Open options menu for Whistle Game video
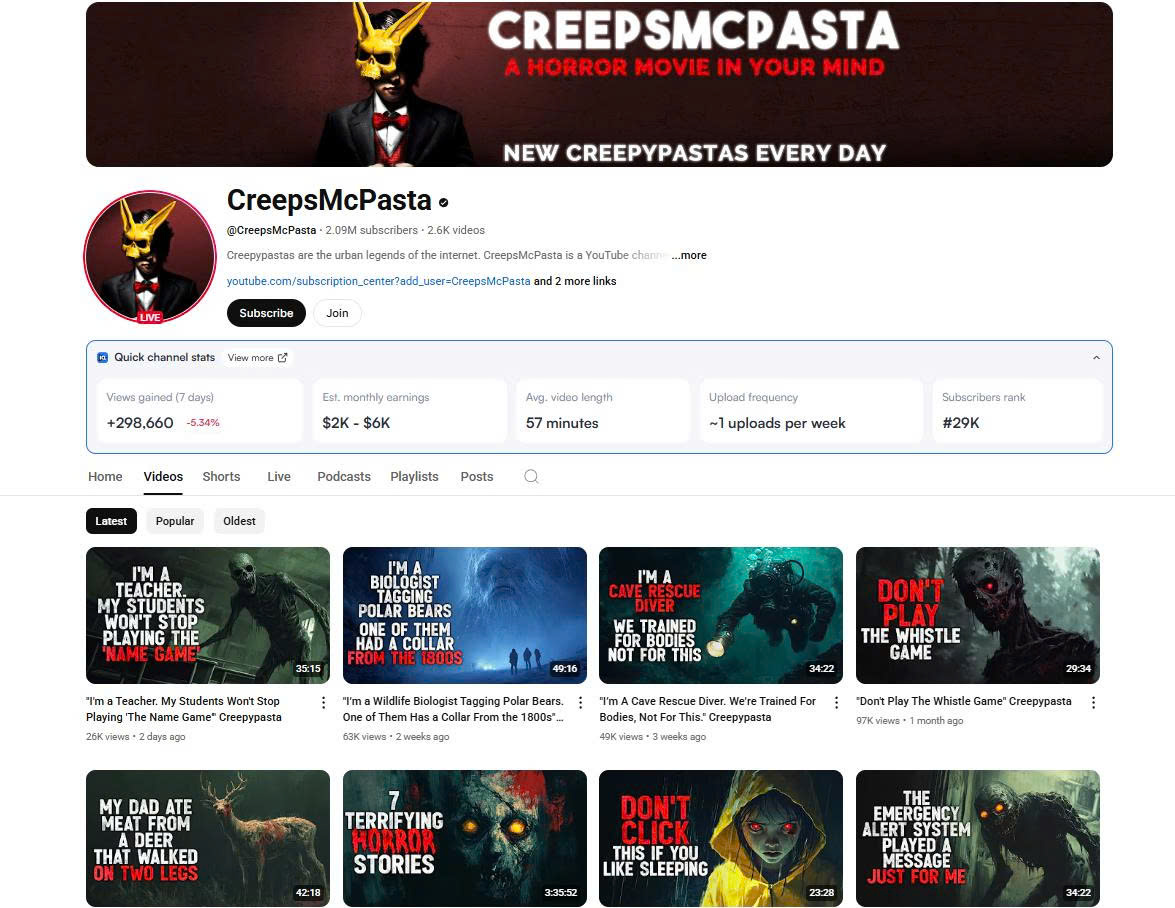The height and width of the screenshot is (908, 1175). pos(1093,703)
